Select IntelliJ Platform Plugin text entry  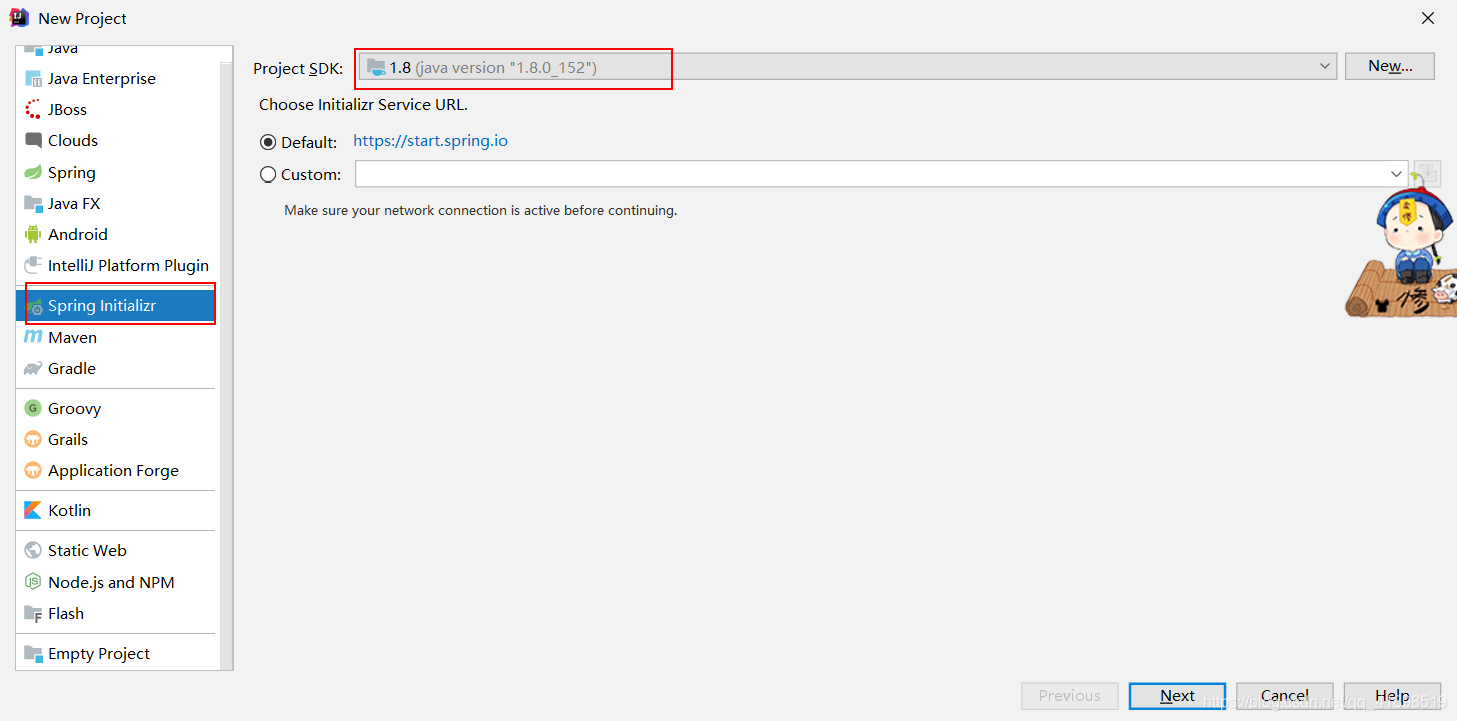pyautogui.click(x=128, y=266)
